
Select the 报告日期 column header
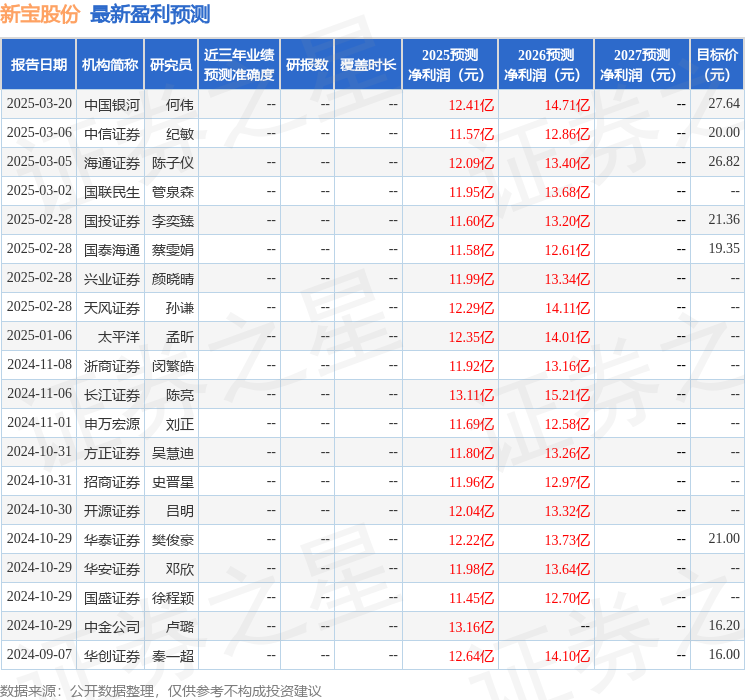click(39, 64)
